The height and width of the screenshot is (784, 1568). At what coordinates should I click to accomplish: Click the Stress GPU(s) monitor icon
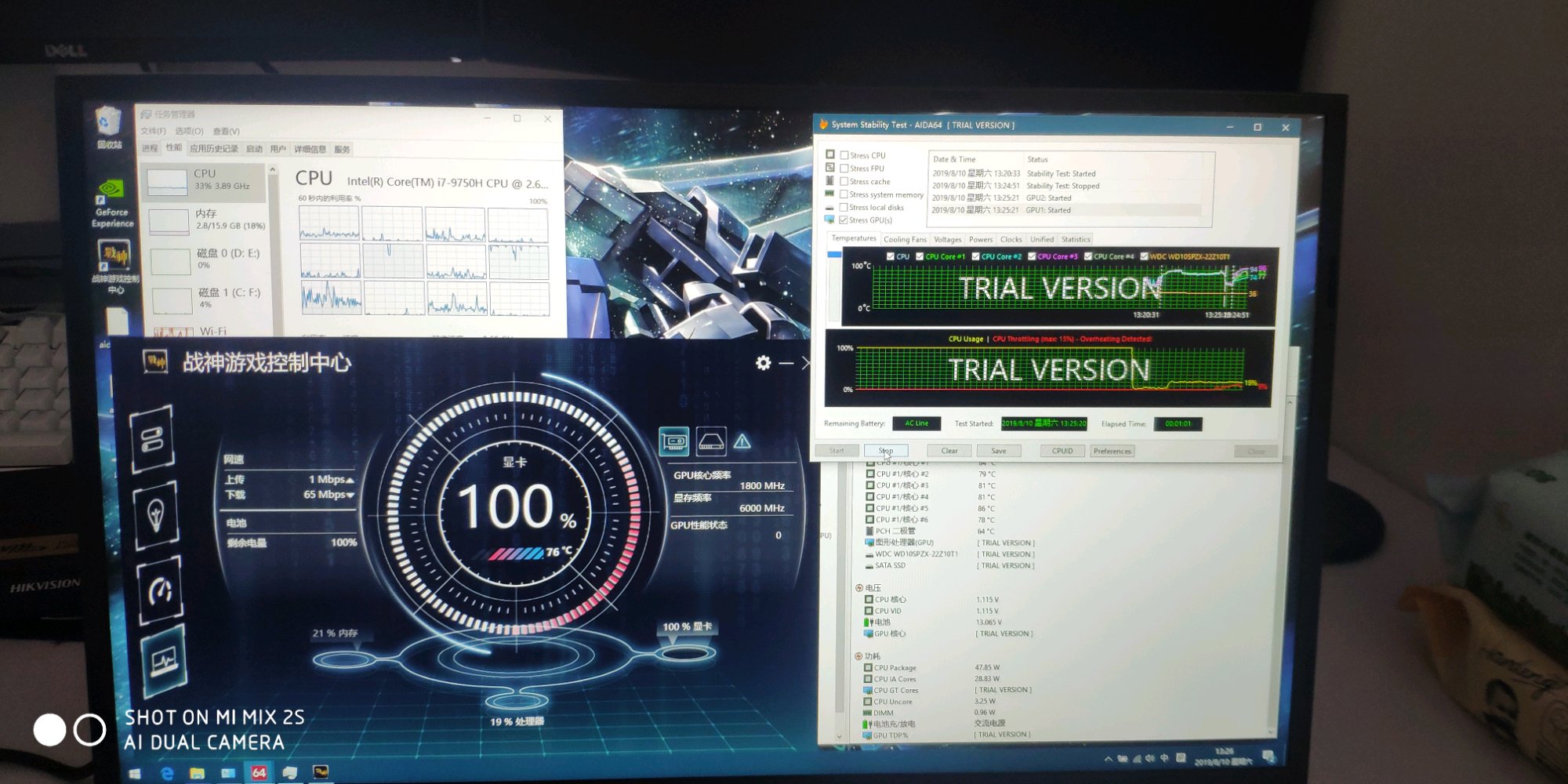pyautogui.click(x=829, y=220)
